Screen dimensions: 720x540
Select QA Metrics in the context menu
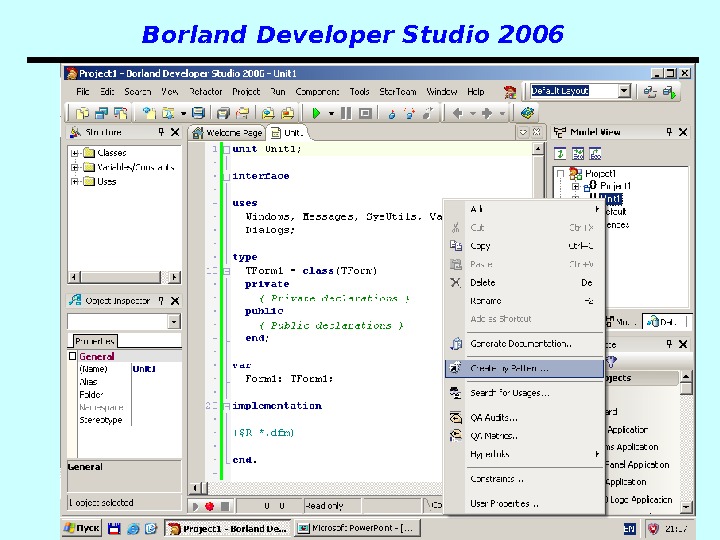524,436
